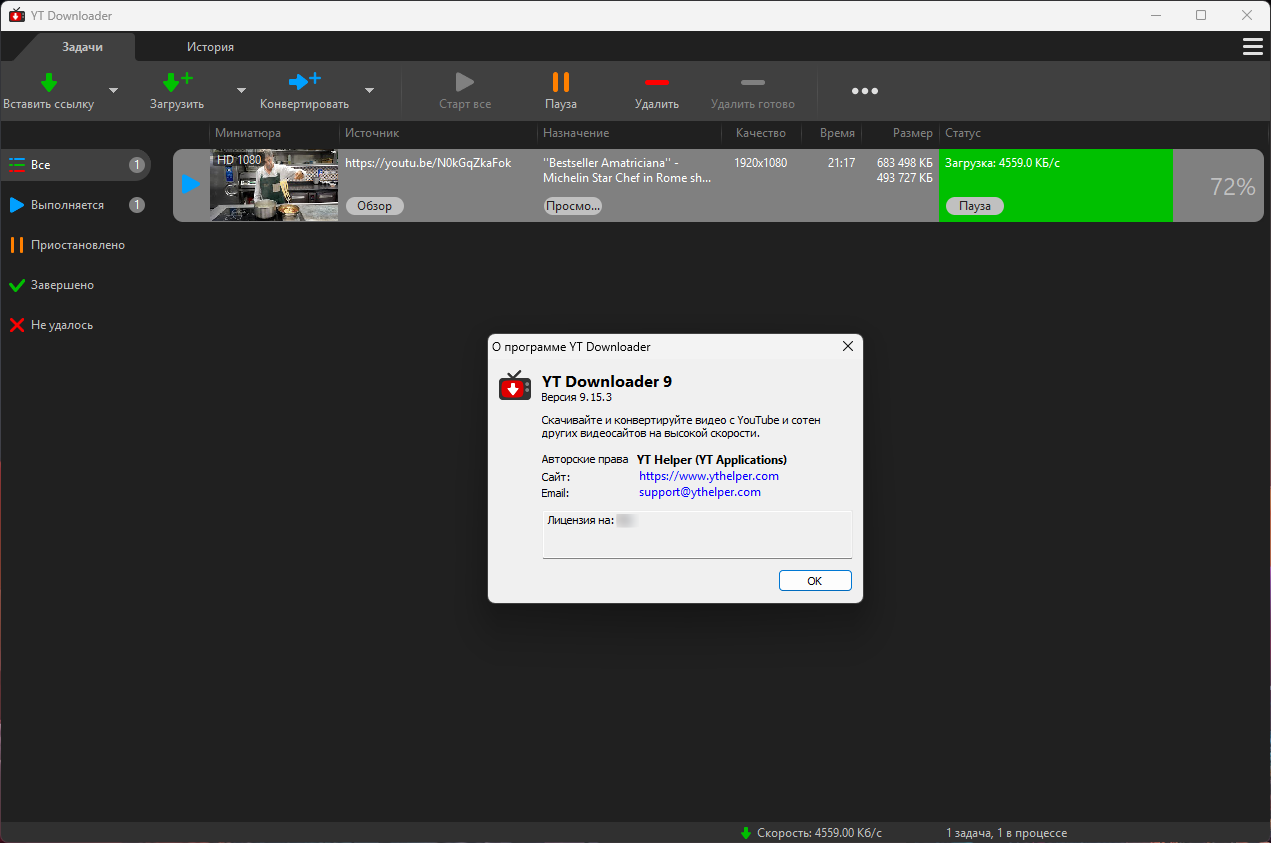Click the Старт все play icon

tap(465, 82)
